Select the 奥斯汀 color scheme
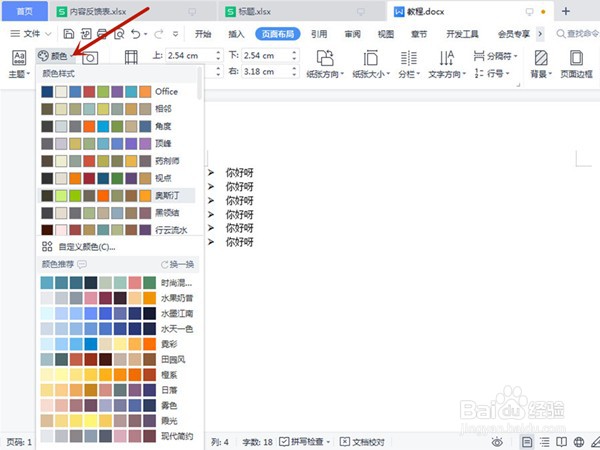The image size is (600, 450). 116,196
